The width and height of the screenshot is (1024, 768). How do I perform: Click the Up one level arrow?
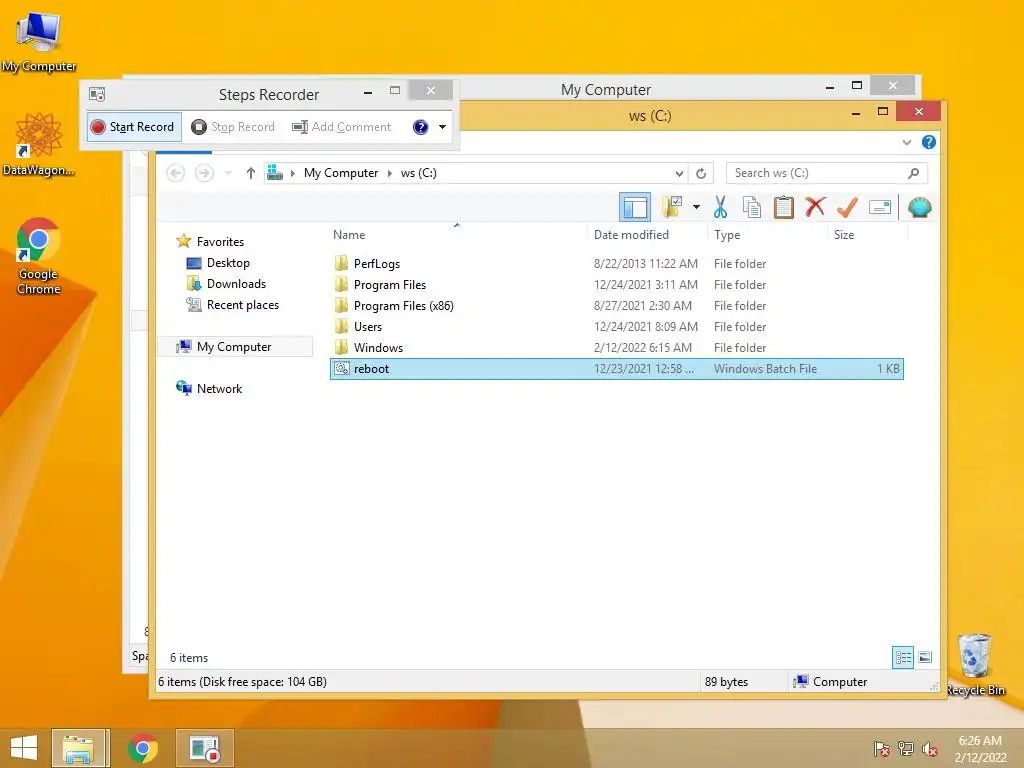pyautogui.click(x=251, y=173)
